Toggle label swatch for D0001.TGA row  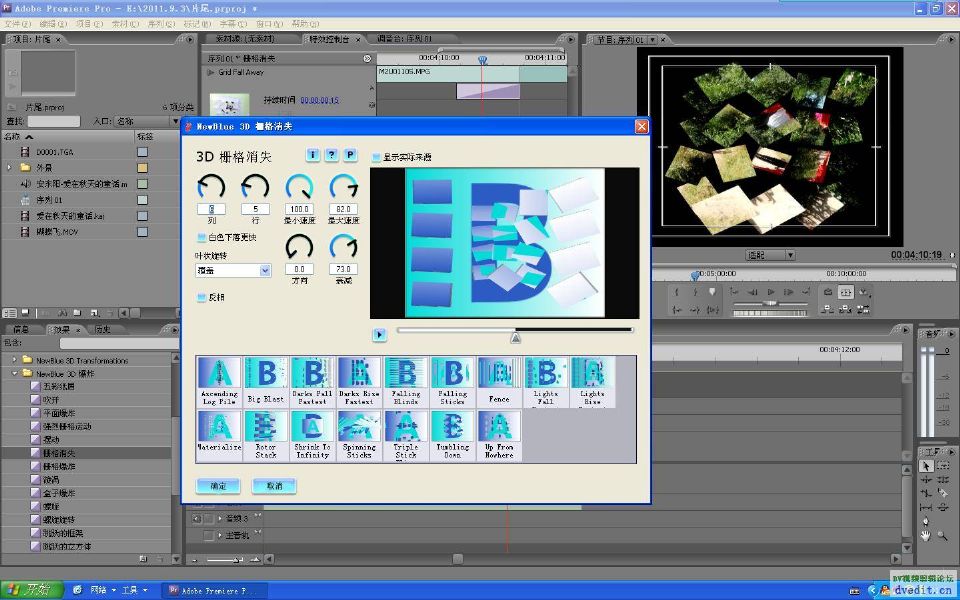142,152
